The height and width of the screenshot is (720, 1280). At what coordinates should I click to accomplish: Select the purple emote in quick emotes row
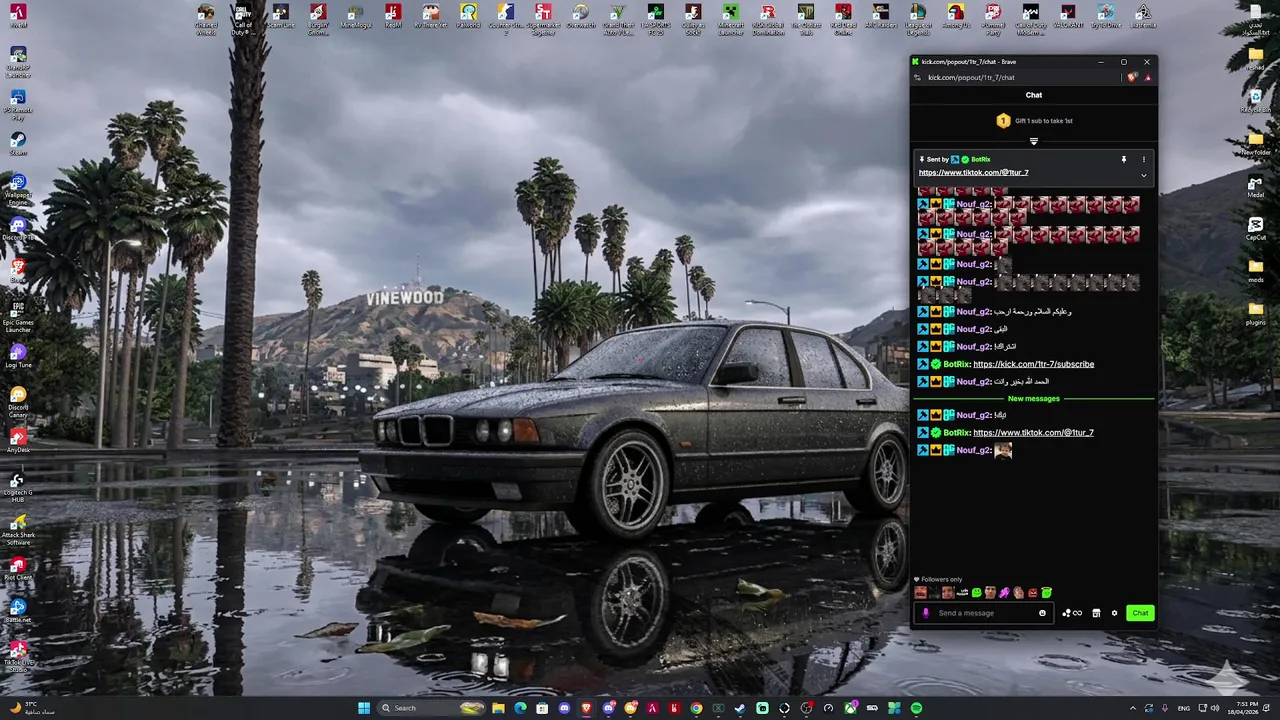point(1005,593)
